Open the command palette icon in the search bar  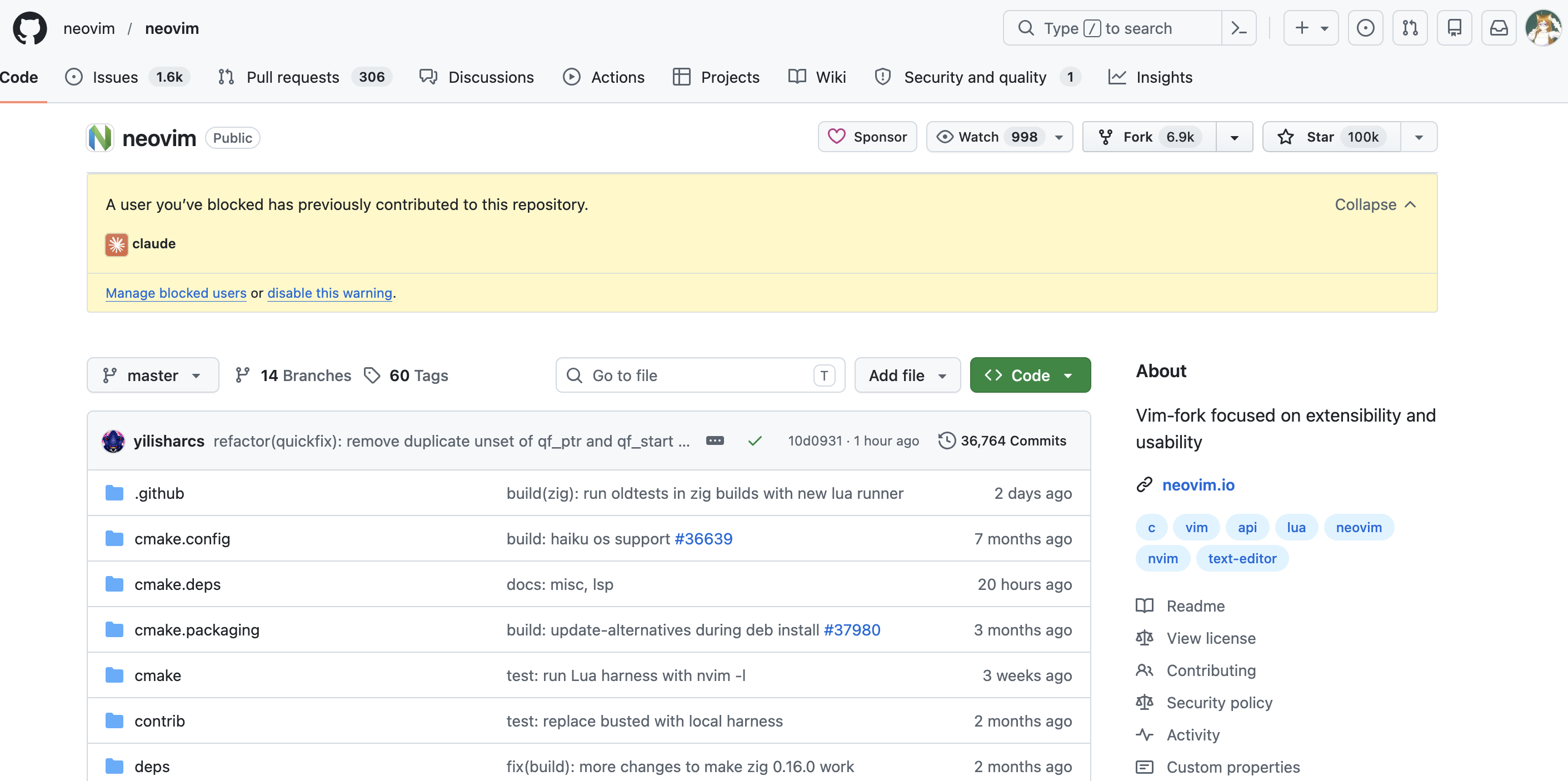coord(1239,28)
